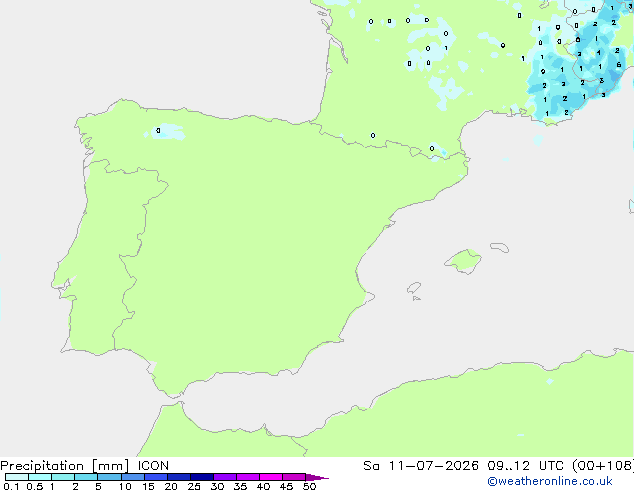The image size is (634, 490).
Task: Click the Mallorca island on the map
Action: (x=463, y=261)
